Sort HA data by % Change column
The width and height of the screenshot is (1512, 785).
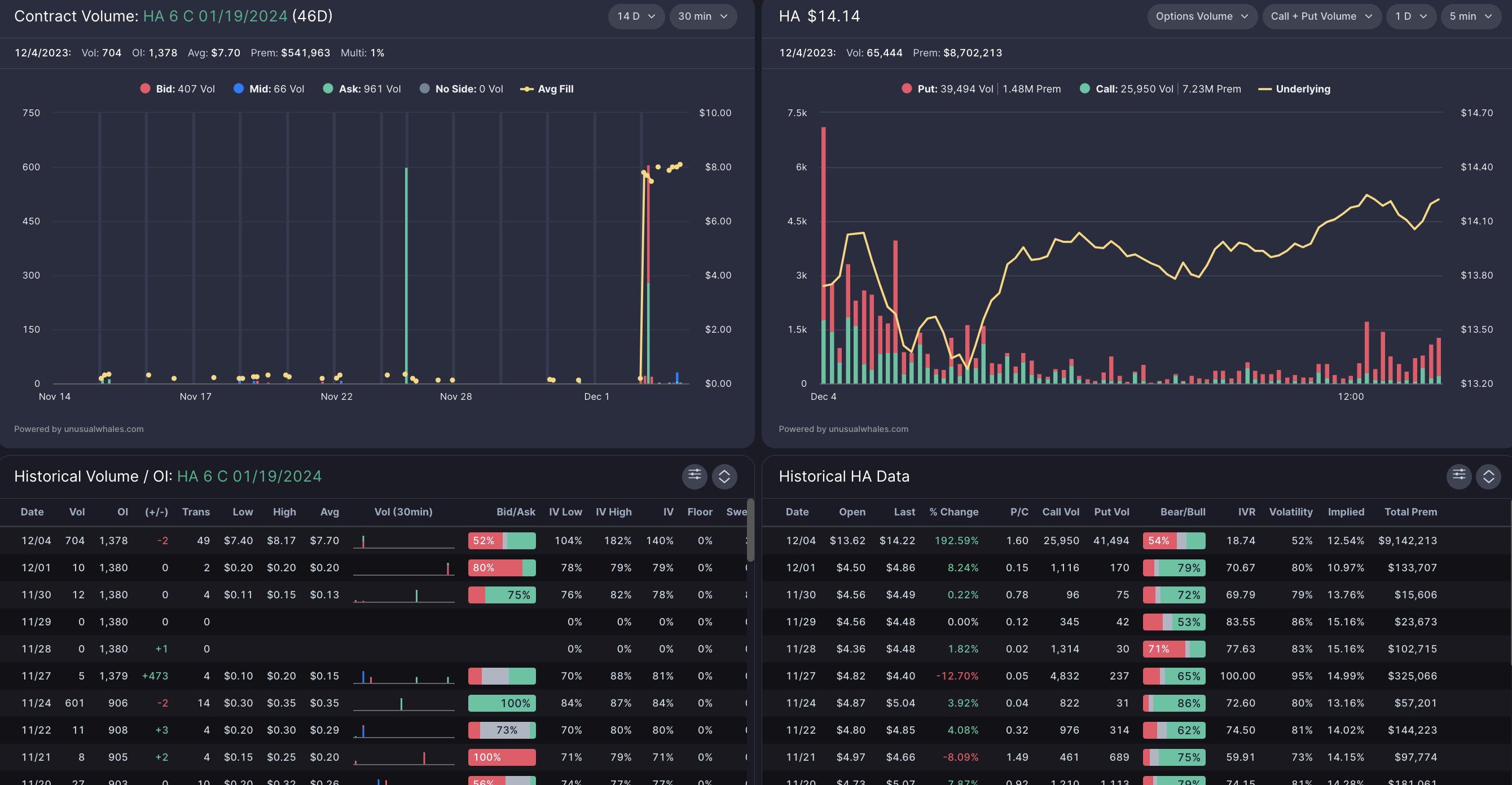953,511
